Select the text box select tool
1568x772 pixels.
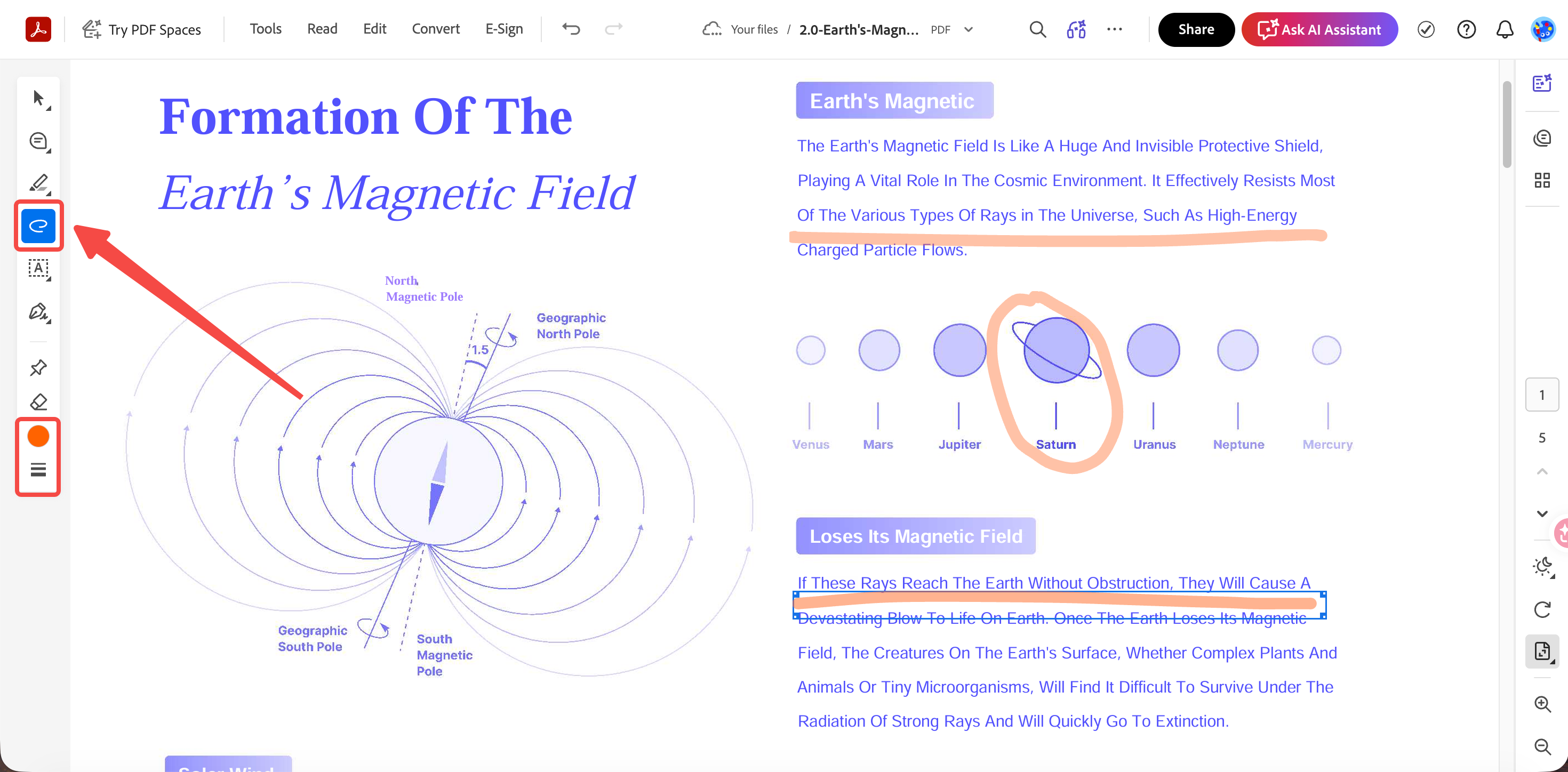coord(39,269)
